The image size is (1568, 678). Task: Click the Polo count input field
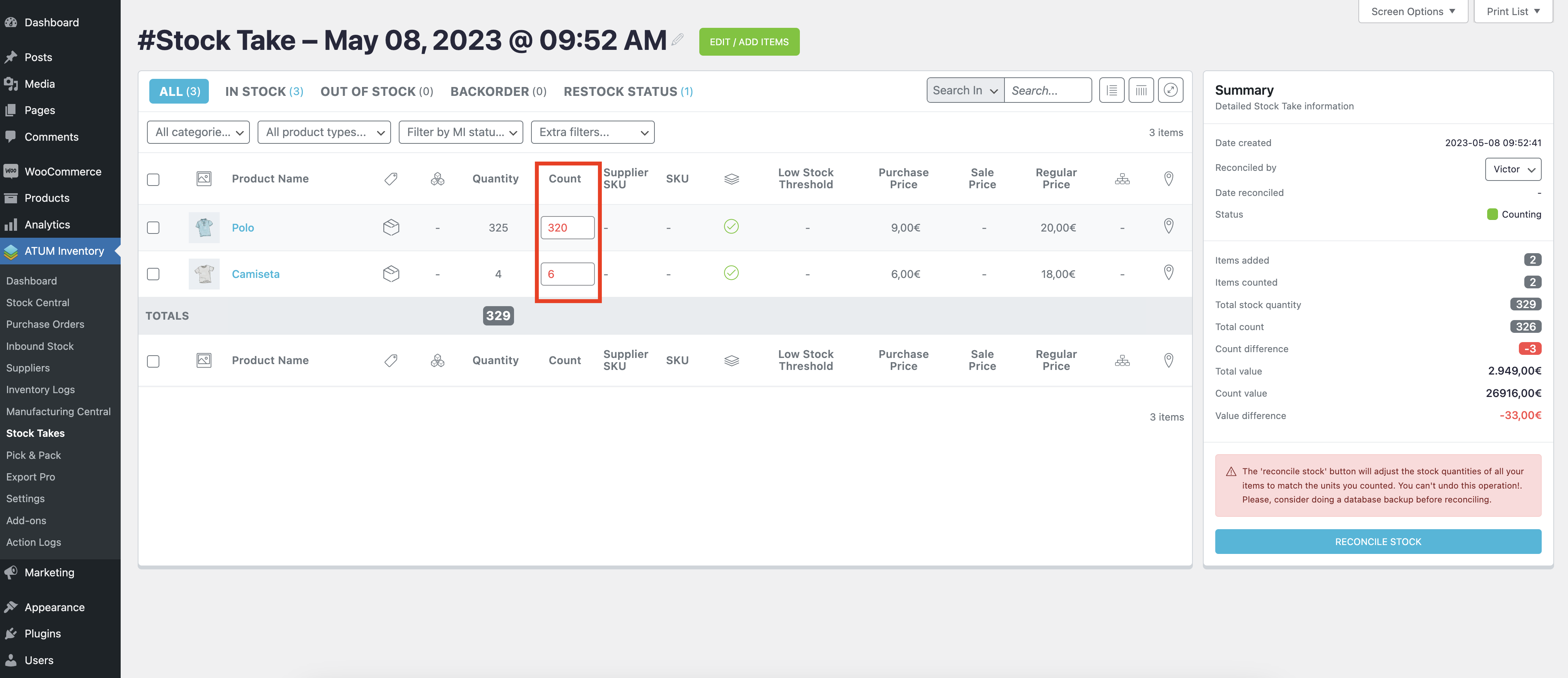(x=567, y=227)
